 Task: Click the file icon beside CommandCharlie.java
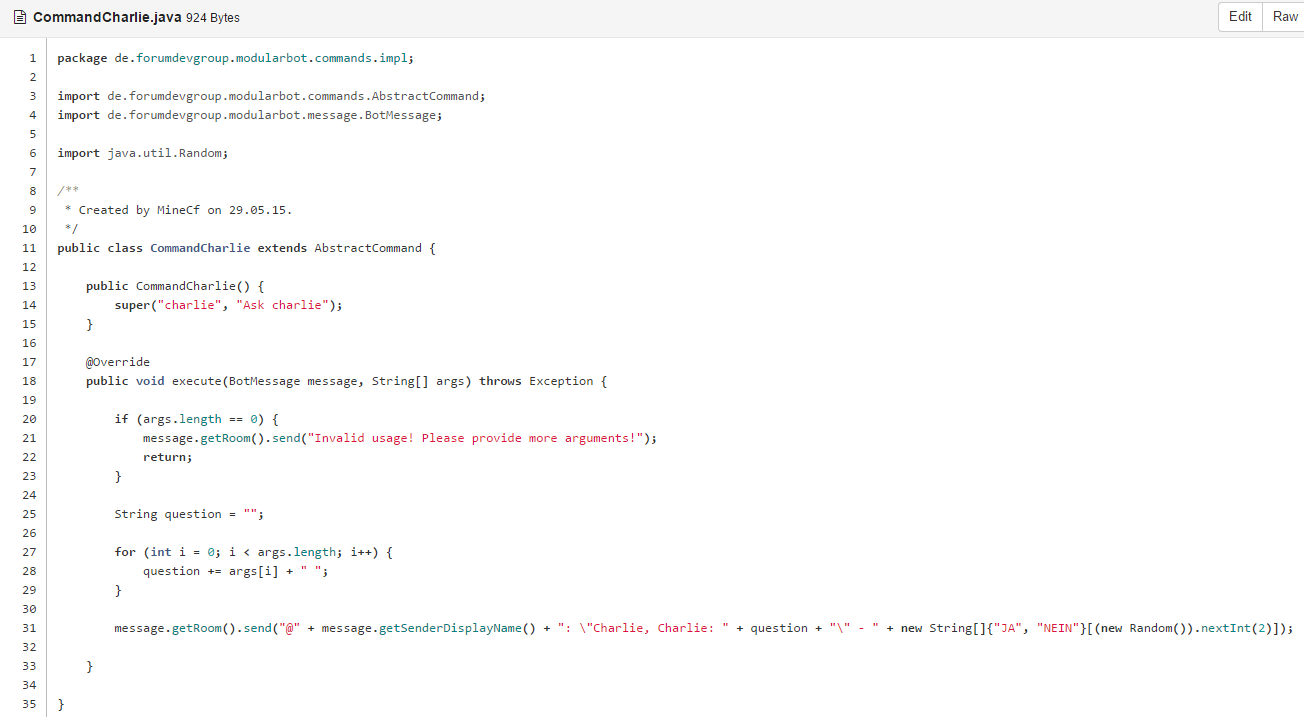tap(19, 17)
